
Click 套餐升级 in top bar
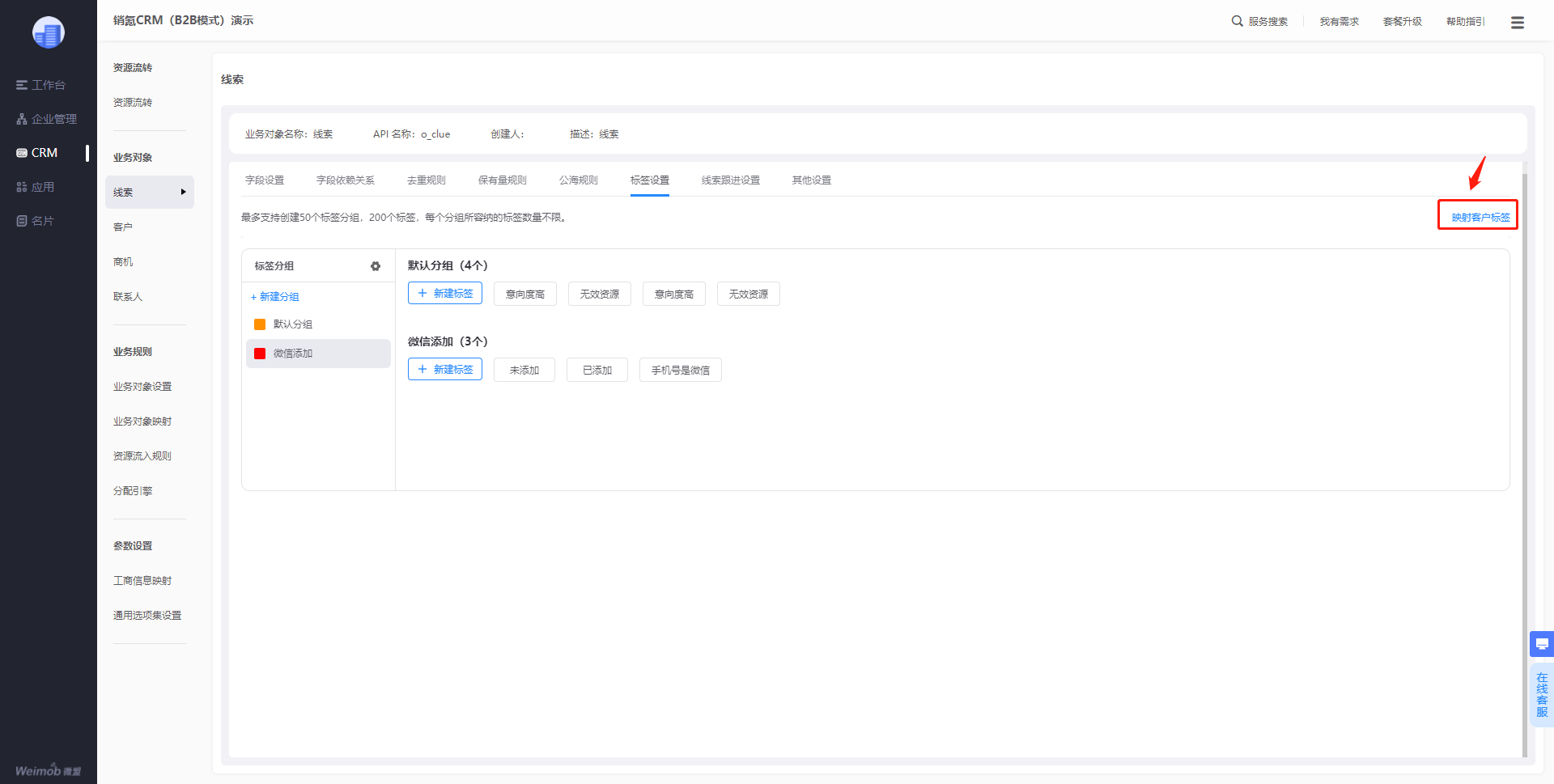click(1403, 22)
